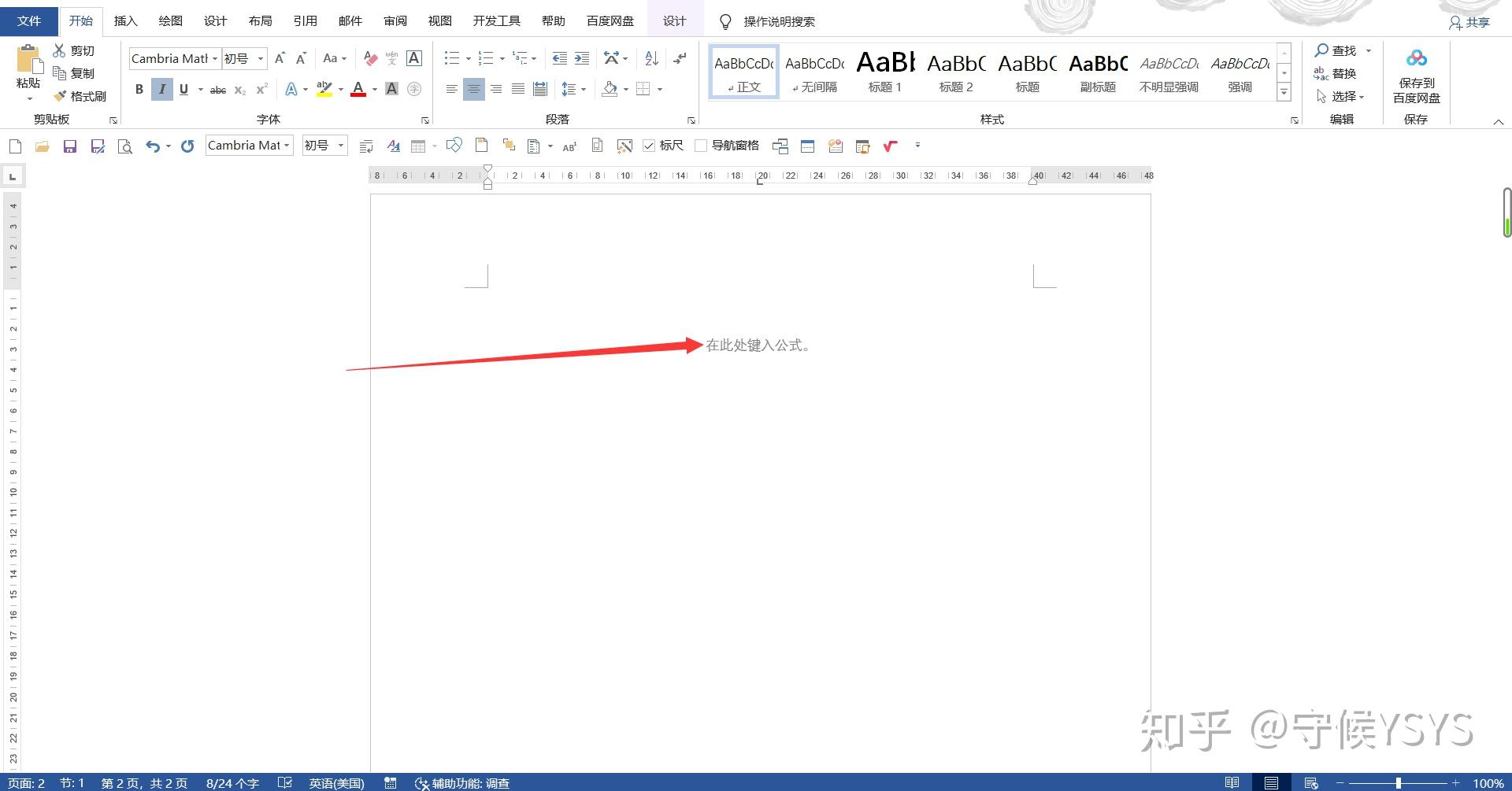
Task: Open the ribbon font size dropdown
Action: tap(261, 58)
